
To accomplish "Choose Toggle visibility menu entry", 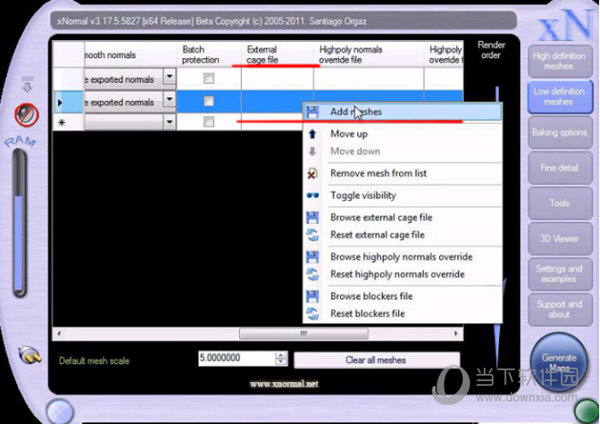I will click(x=402, y=196).
